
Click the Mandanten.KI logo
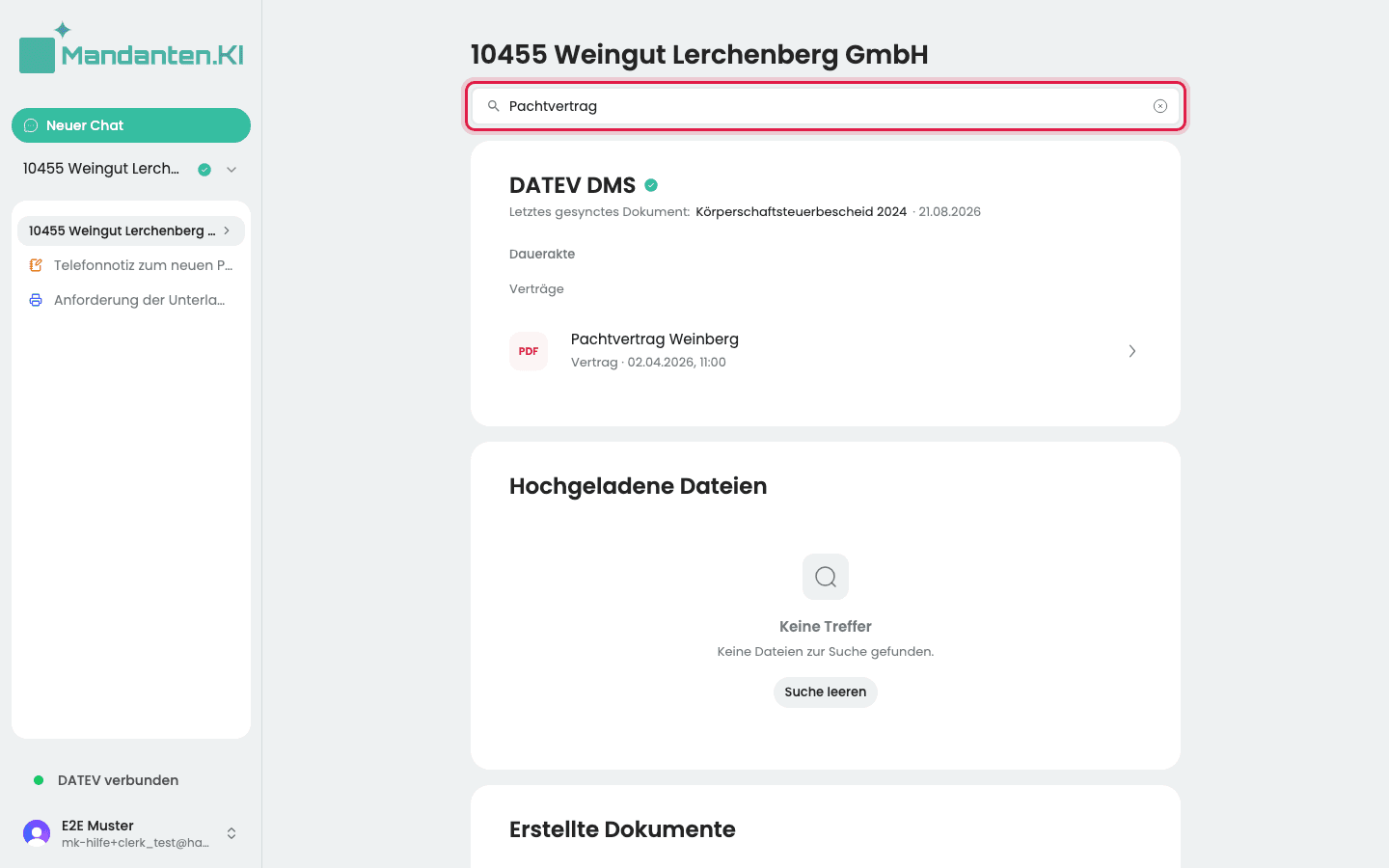[131, 48]
